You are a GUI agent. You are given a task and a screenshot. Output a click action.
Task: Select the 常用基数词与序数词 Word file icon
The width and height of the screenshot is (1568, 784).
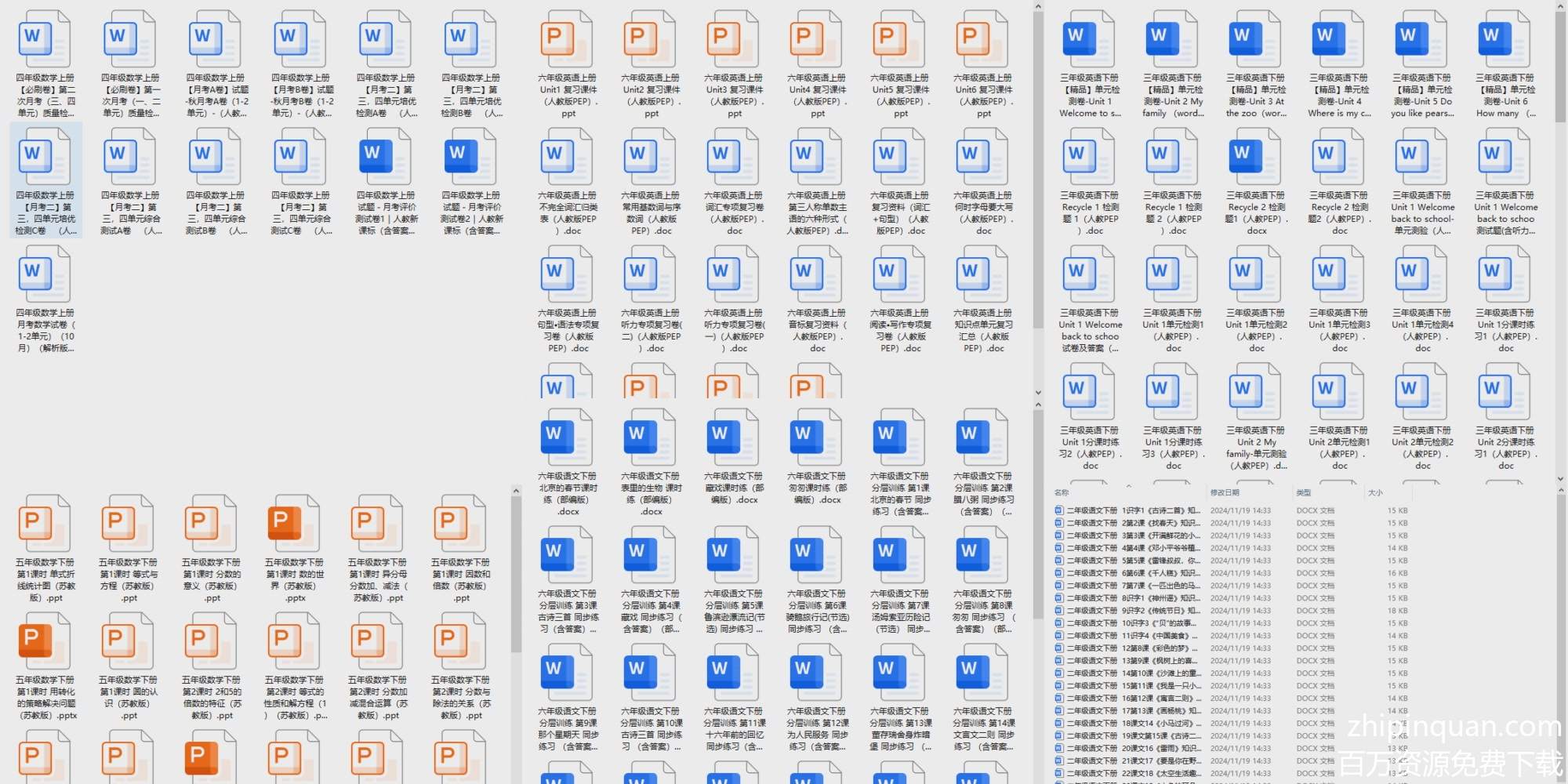point(651,157)
